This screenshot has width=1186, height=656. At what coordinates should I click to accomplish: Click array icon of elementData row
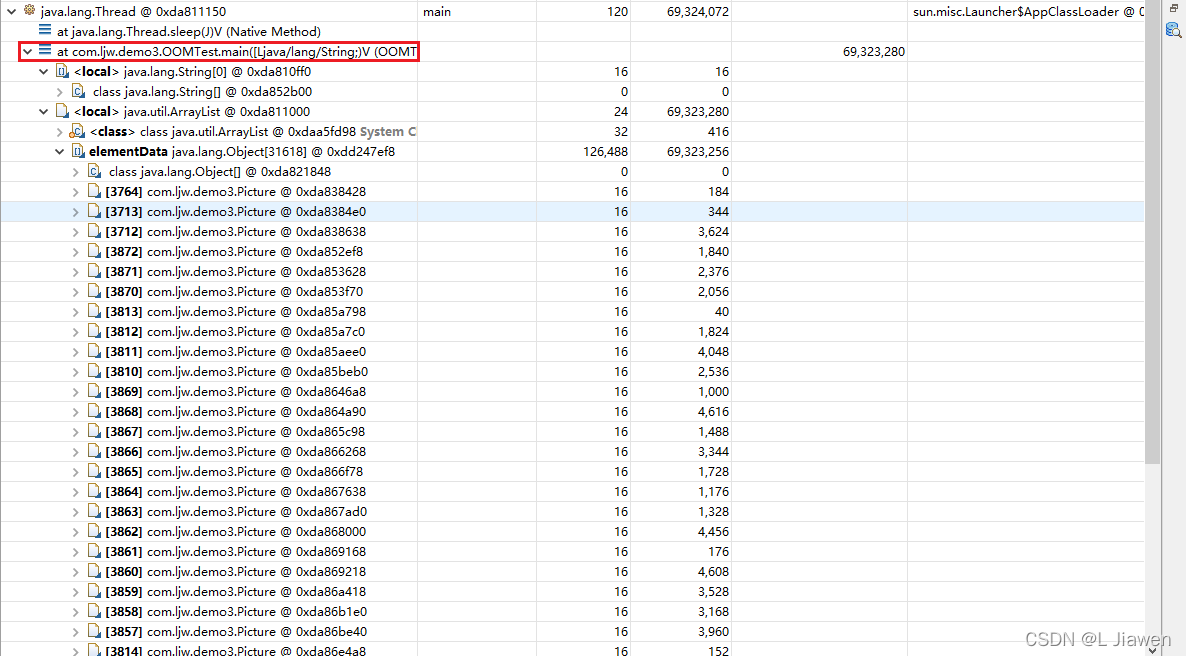click(x=78, y=151)
